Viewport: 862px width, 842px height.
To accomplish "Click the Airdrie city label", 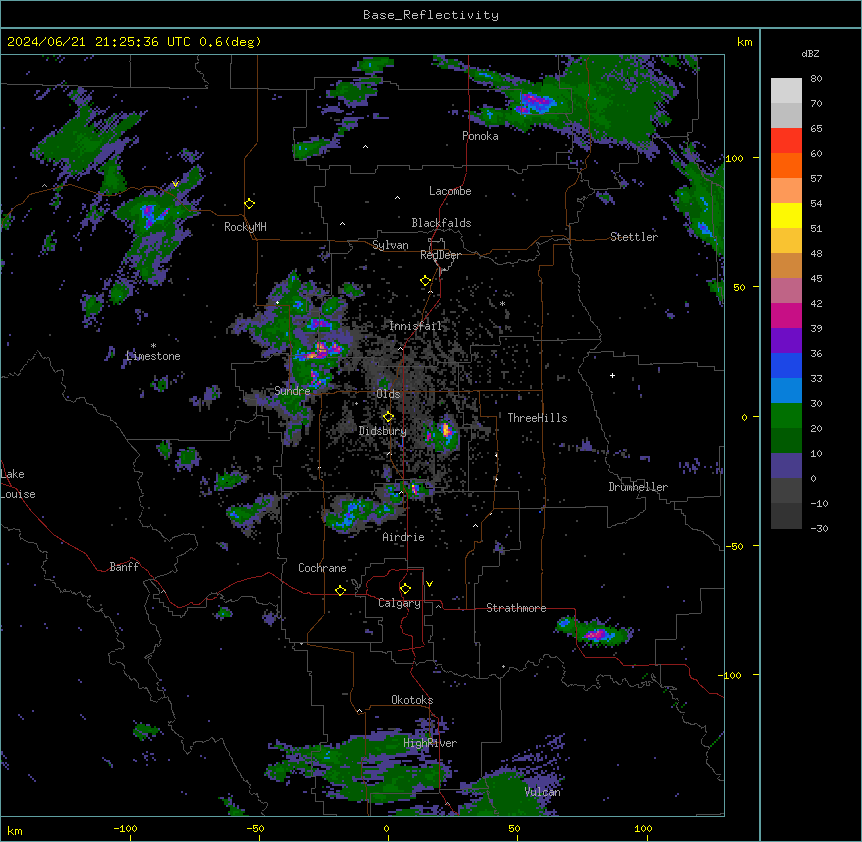I will pos(404,537).
